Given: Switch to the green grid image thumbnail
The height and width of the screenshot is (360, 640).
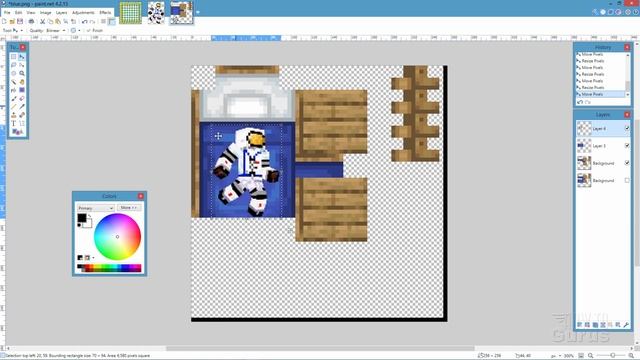Looking at the screenshot, I should pos(131,12).
